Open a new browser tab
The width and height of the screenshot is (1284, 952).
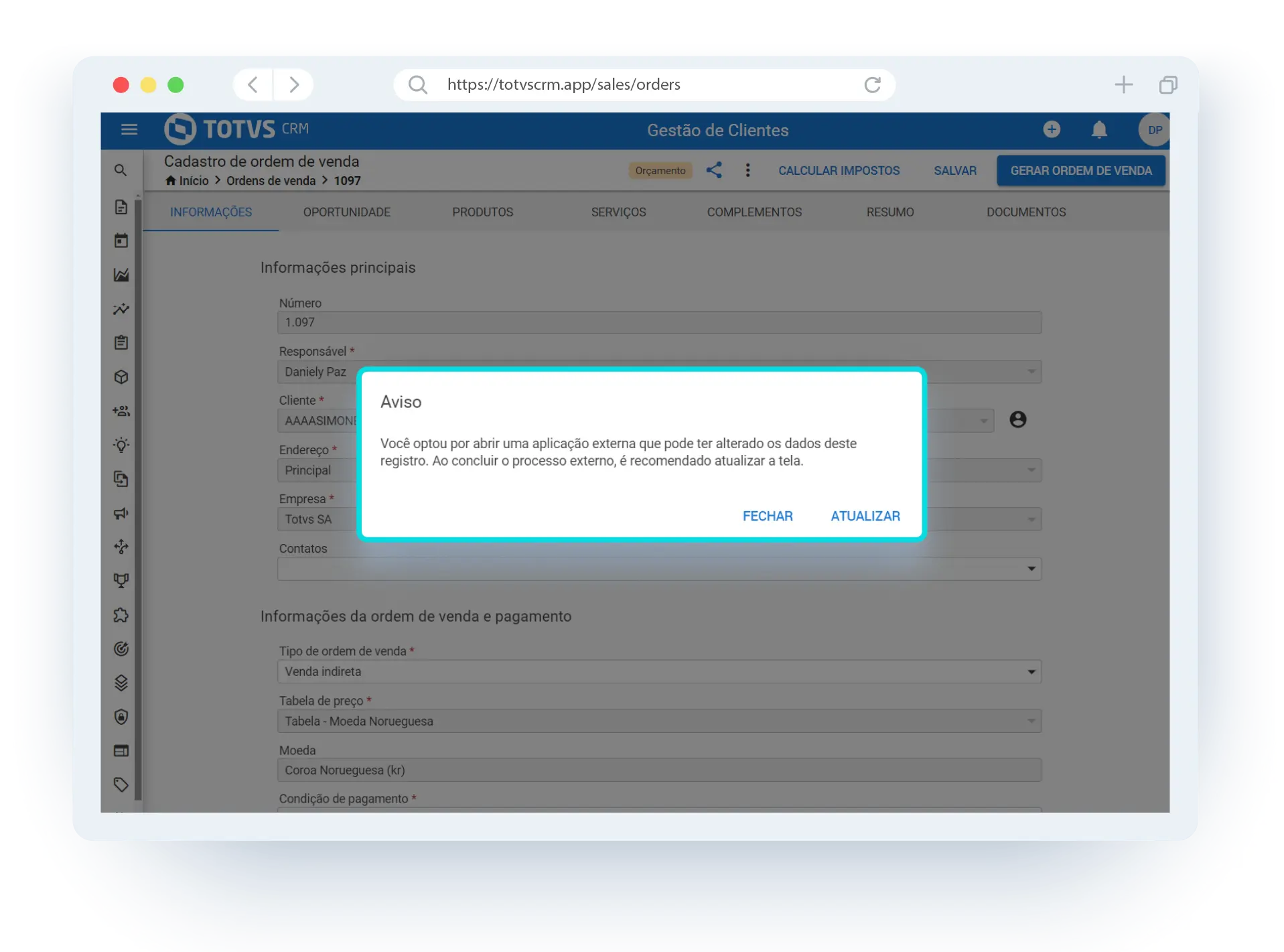coord(1123,84)
